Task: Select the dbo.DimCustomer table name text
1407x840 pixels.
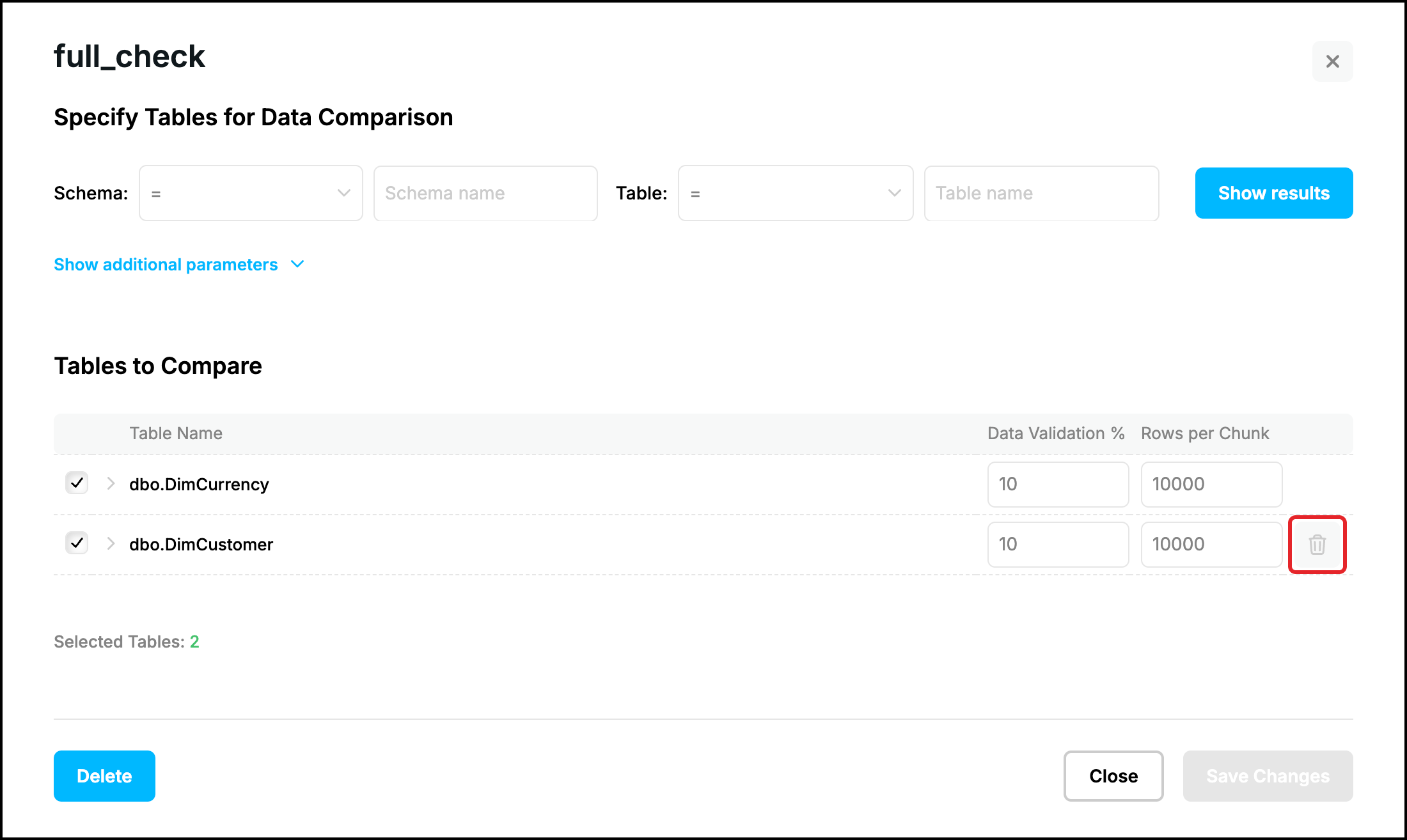Action: click(201, 544)
